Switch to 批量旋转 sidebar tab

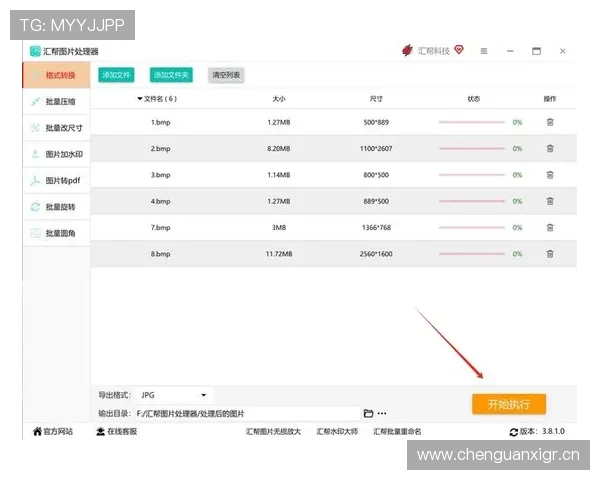56,207
